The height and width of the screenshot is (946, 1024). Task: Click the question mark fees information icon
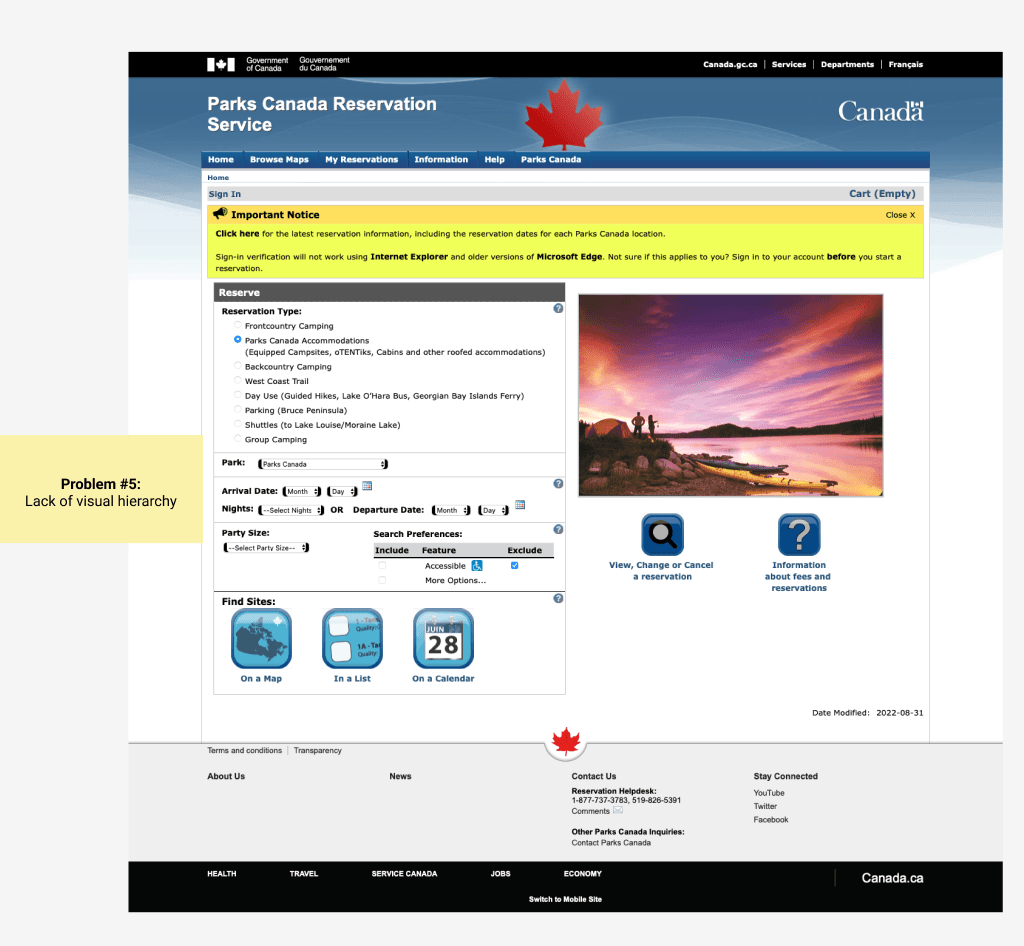click(x=799, y=535)
